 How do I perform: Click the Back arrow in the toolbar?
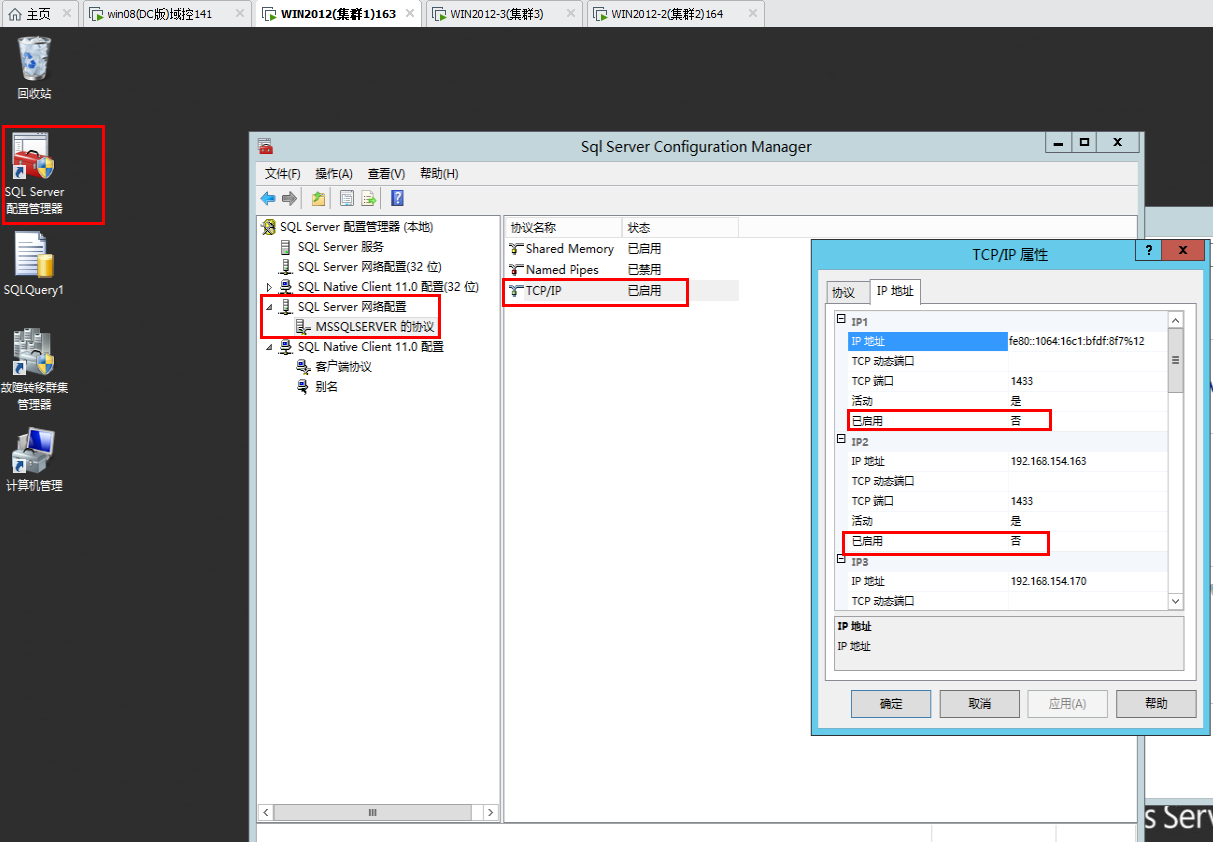click(x=268, y=198)
